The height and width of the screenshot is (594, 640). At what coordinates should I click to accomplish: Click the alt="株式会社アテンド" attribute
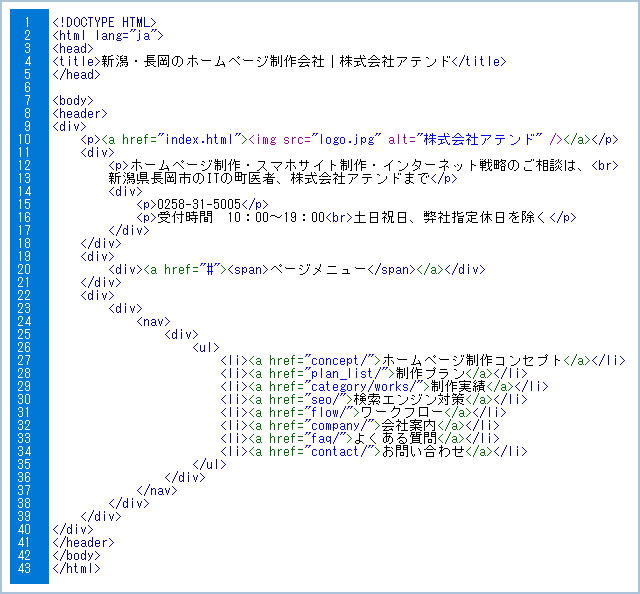(465, 140)
